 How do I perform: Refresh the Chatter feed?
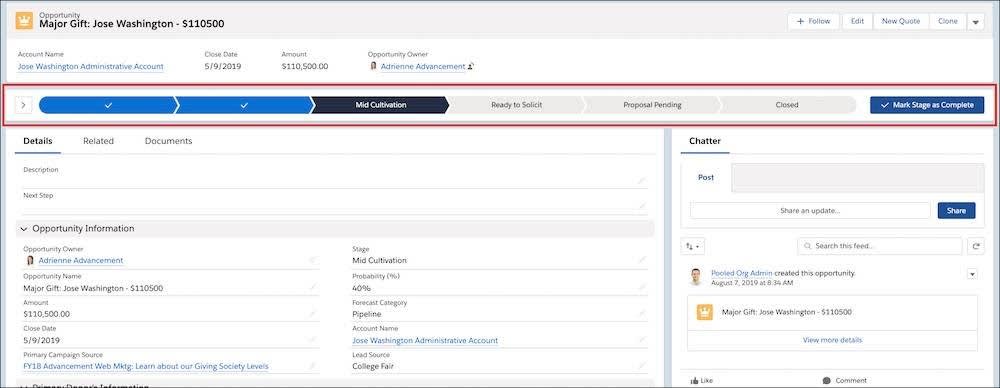975,246
